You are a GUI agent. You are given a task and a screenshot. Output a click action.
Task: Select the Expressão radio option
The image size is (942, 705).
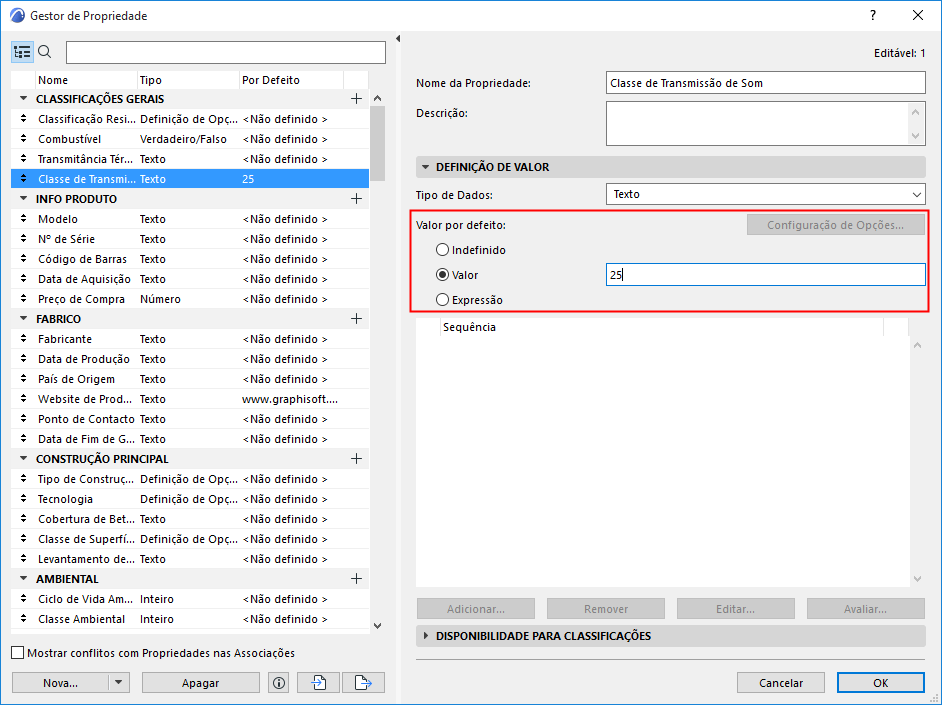tap(442, 300)
